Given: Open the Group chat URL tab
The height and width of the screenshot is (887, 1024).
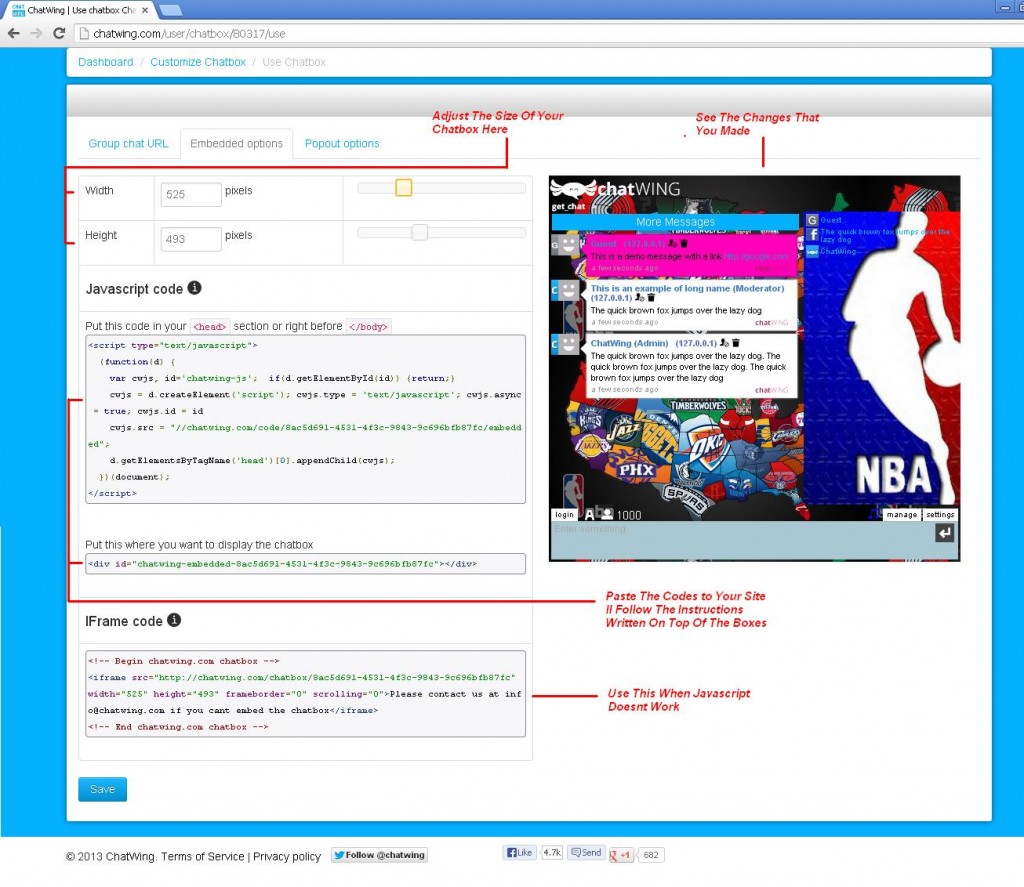Looking at the screenshot, I should (128, 144).
